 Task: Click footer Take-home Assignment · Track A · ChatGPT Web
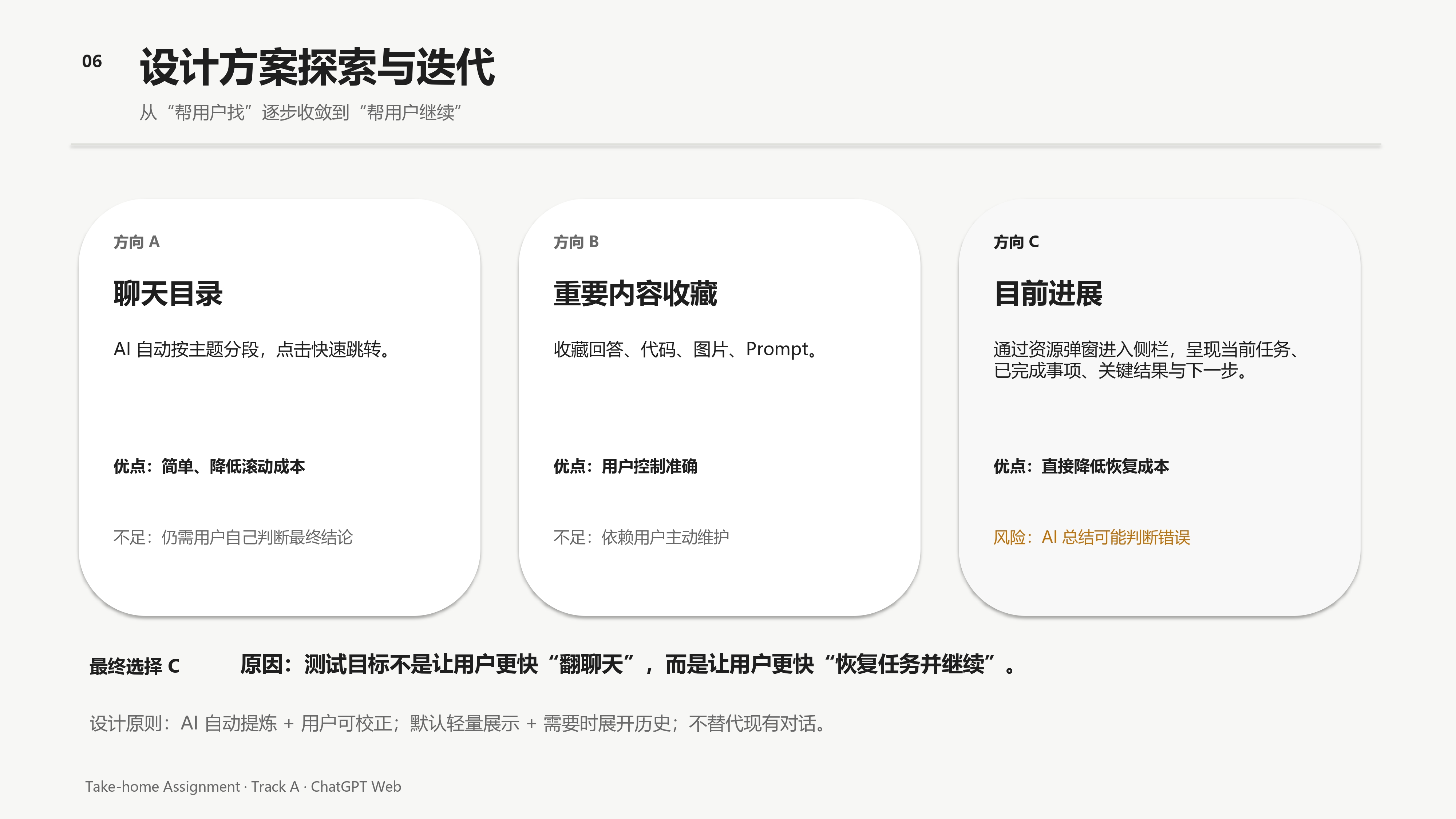243,787
